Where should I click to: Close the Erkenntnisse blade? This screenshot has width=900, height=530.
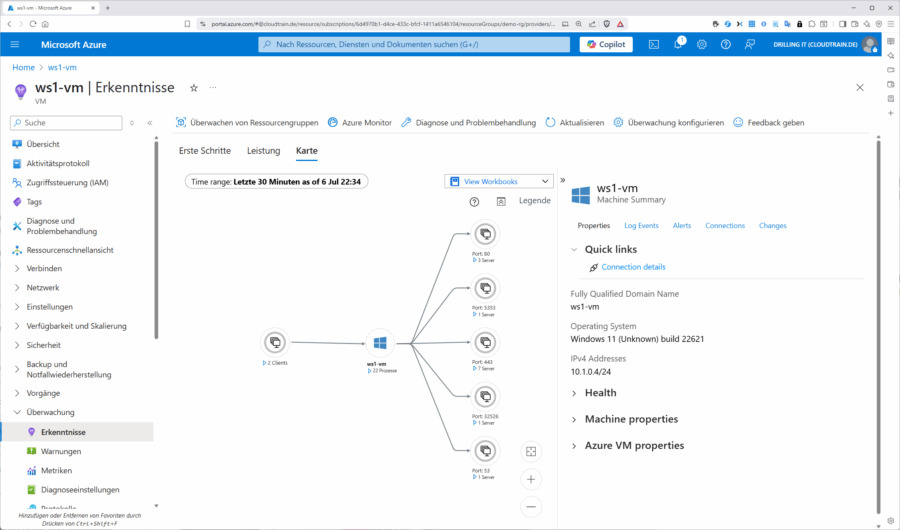click(860, 88)
